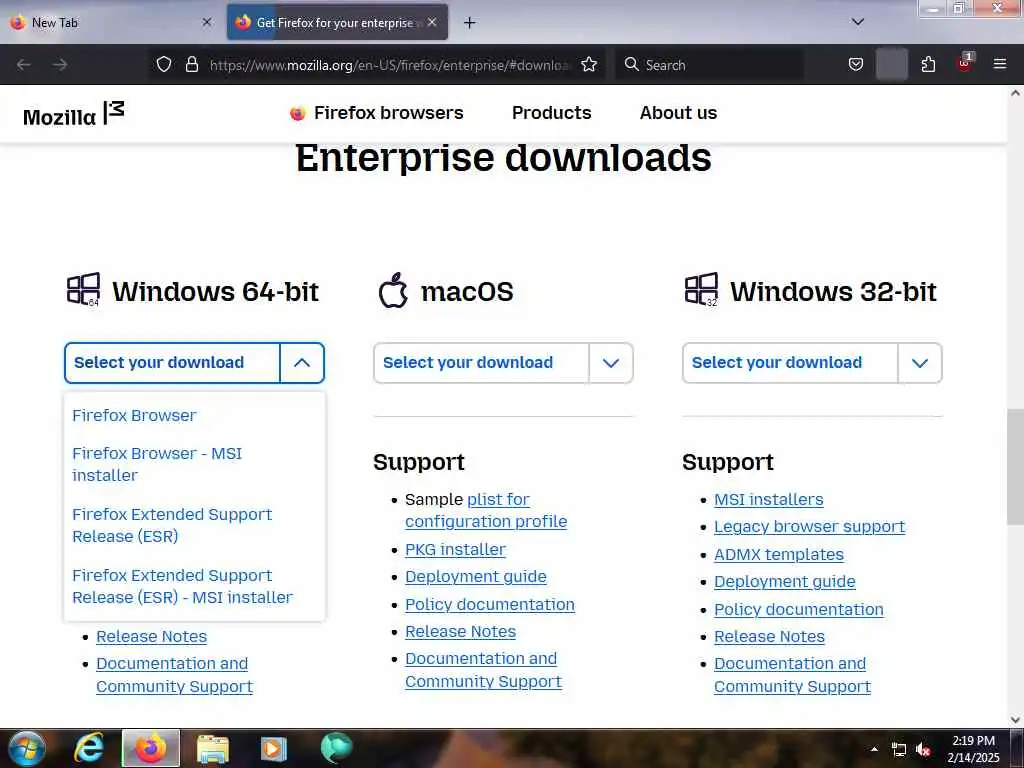
Task: Open the ADMX templates link
Action: pos(778,554)
